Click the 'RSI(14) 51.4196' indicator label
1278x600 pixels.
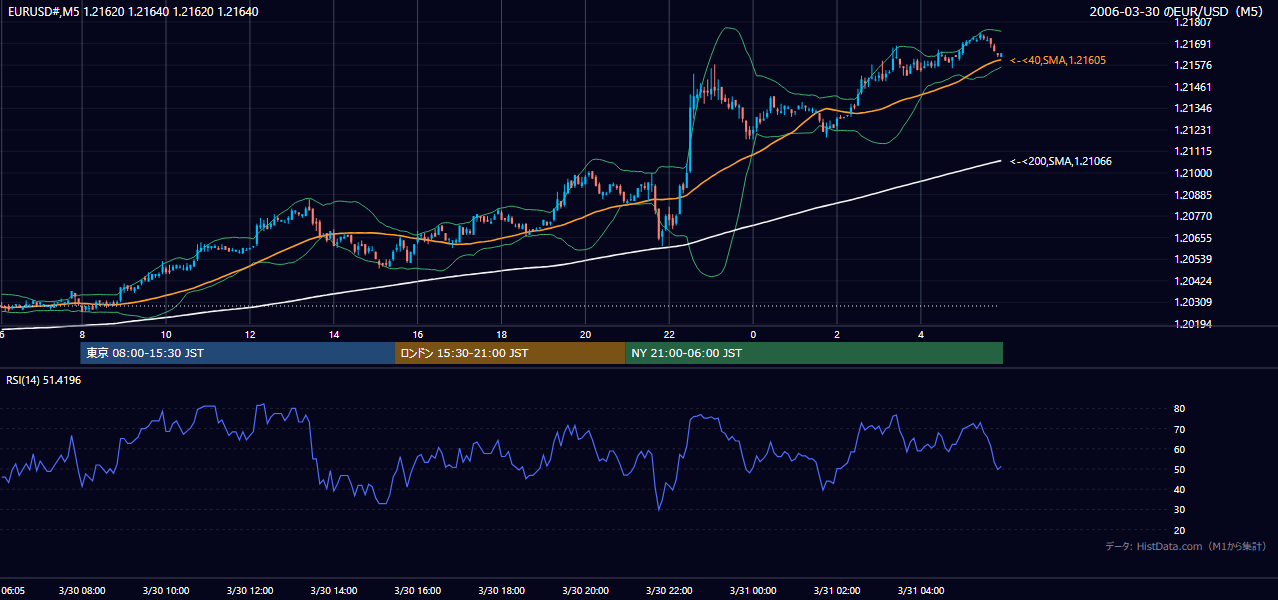pos(44,380)
